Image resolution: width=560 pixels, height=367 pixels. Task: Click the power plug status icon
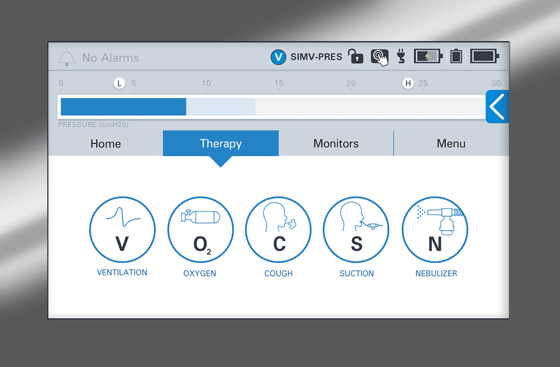point(401,56)
